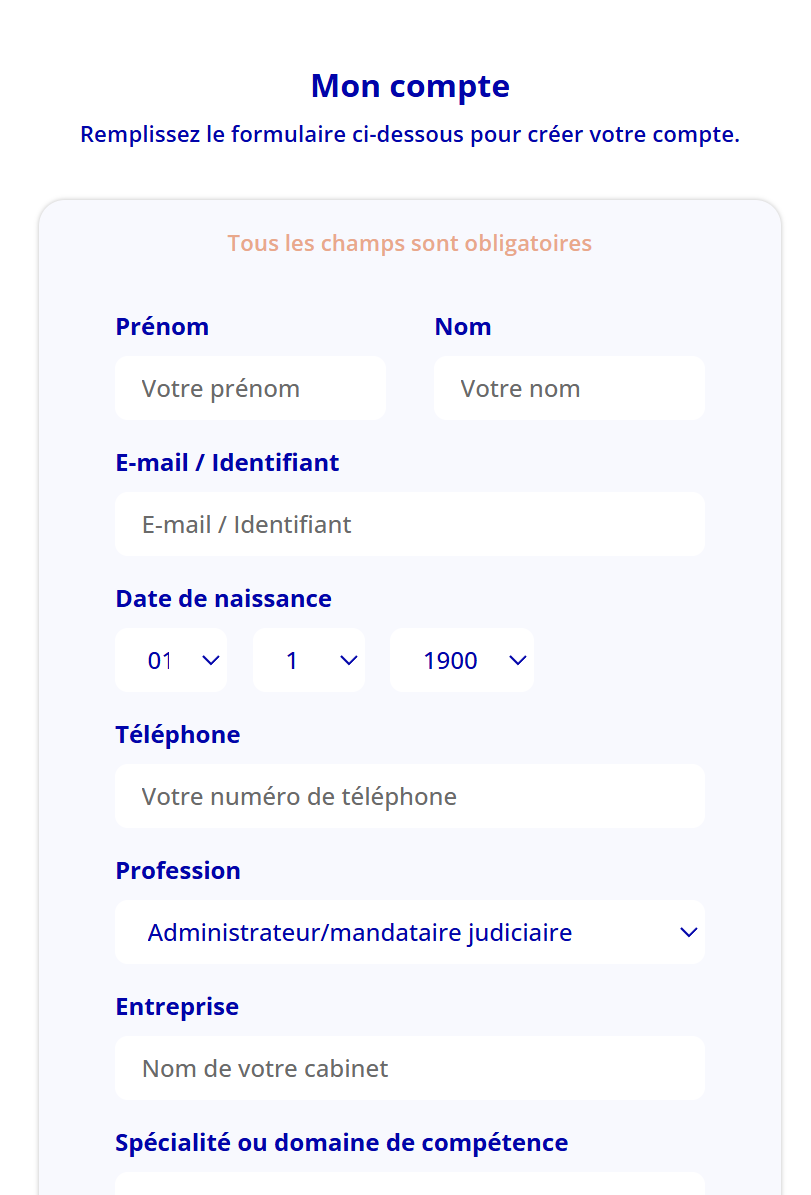Click the Prénom text field
Viewport: 811px width, 1195px height.
click(x=250, y=388)
